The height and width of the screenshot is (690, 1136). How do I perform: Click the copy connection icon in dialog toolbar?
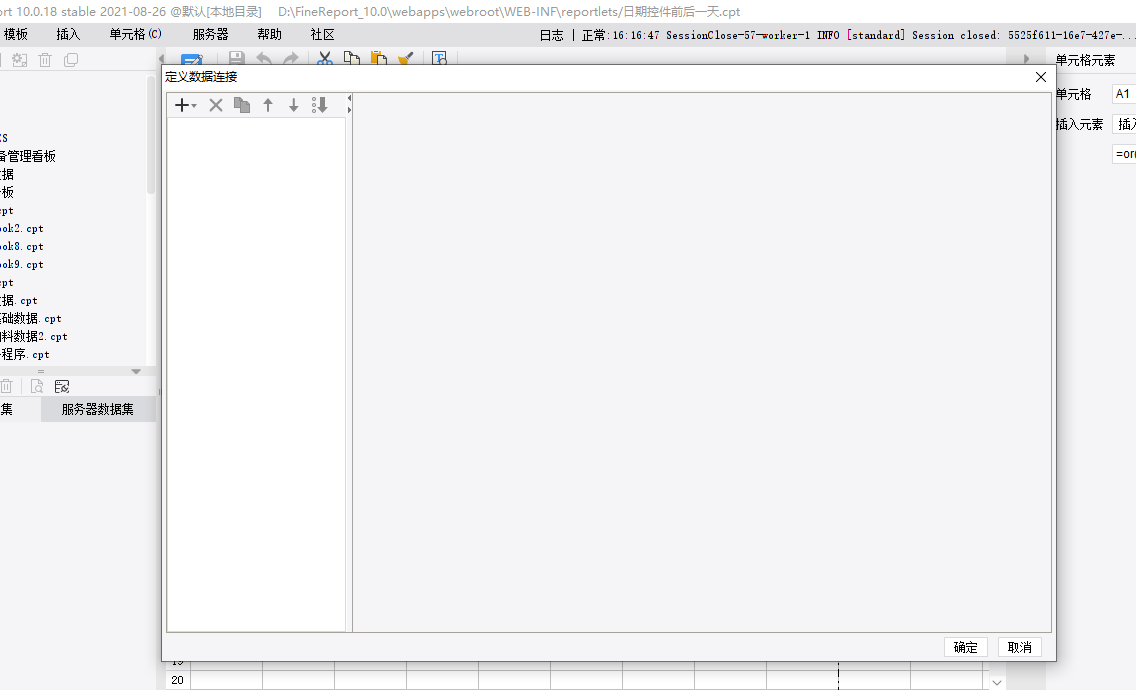pos(242,105)
